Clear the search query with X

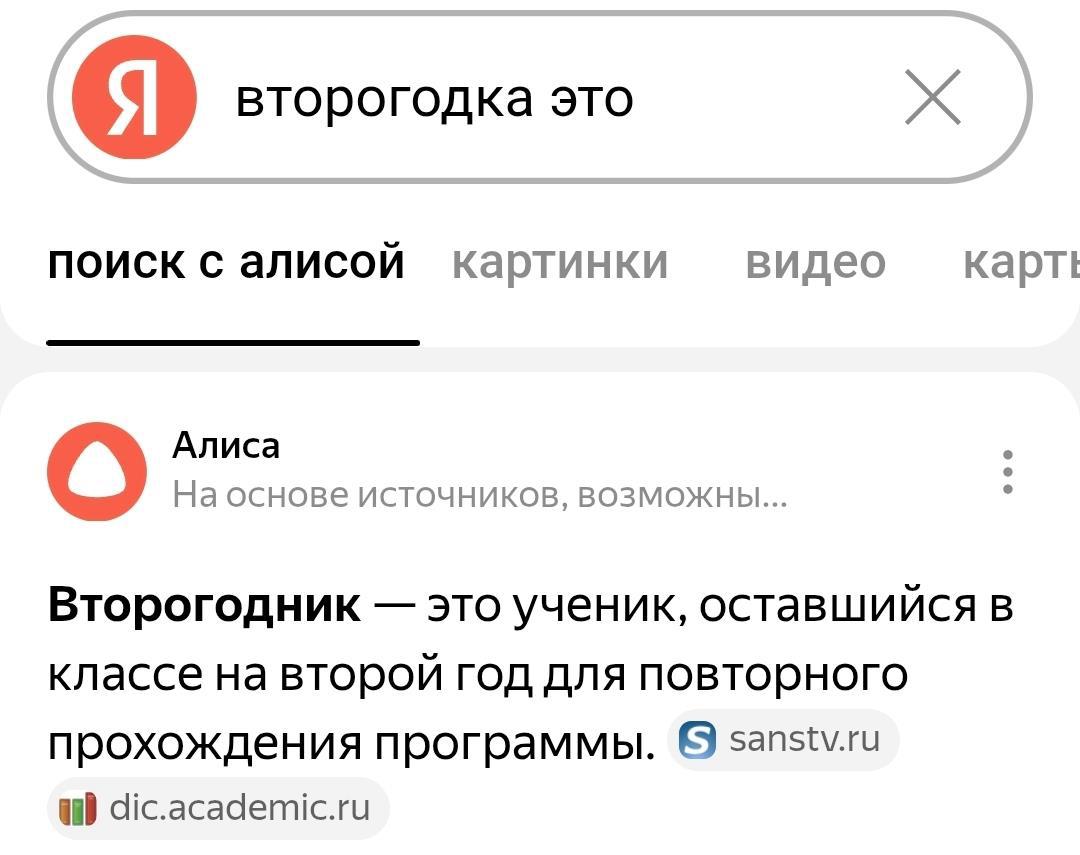pyautogui.click(x=932, y=98)
